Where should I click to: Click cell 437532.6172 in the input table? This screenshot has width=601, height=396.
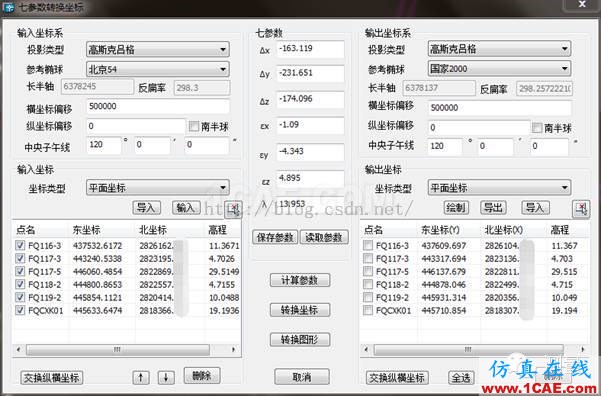click(97, 246)
